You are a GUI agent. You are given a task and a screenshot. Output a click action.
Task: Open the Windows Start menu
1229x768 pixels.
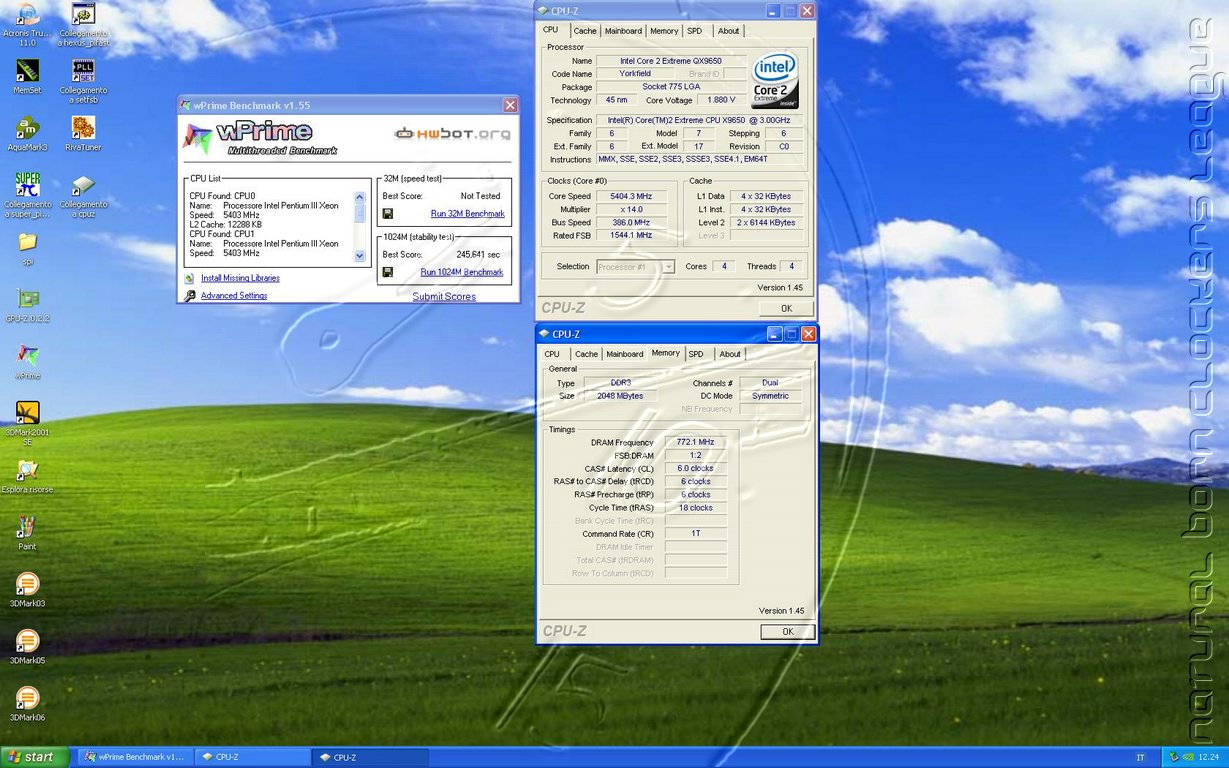click(35, 757)
